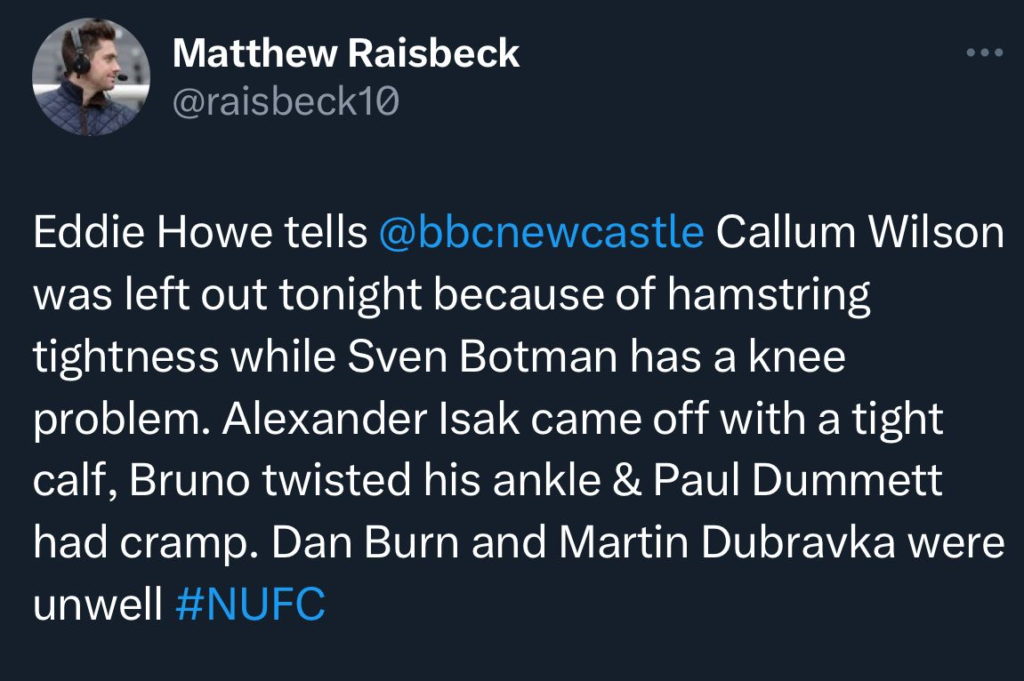Click the name "Paul Dummett" in the tweet
The height and width of the screenshot is (681, 1024).
[x=798, y=481]
